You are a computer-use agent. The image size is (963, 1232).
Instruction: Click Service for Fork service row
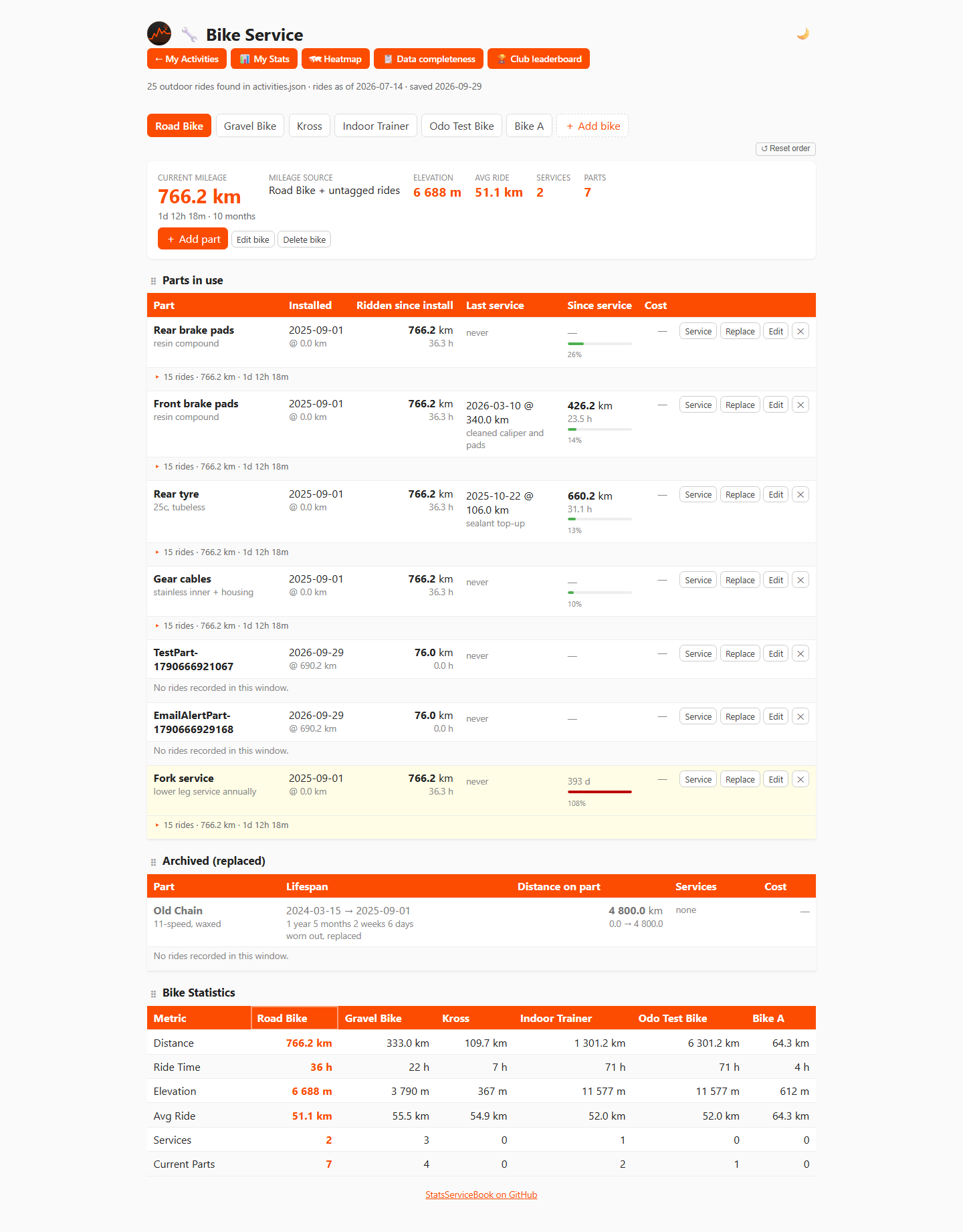698,779
